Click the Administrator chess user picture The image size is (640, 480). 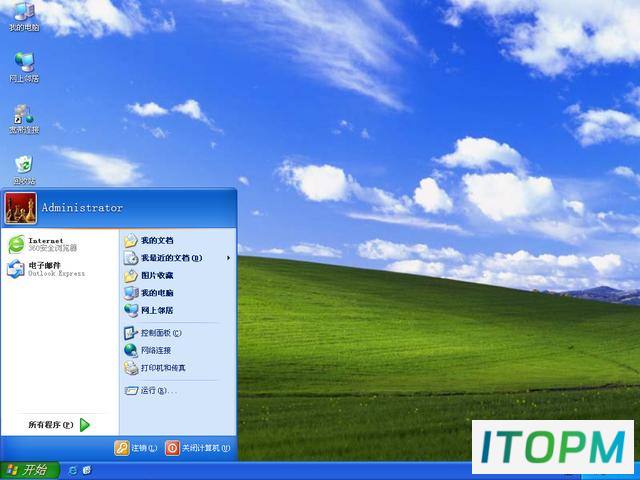click(x=20, y=208)
